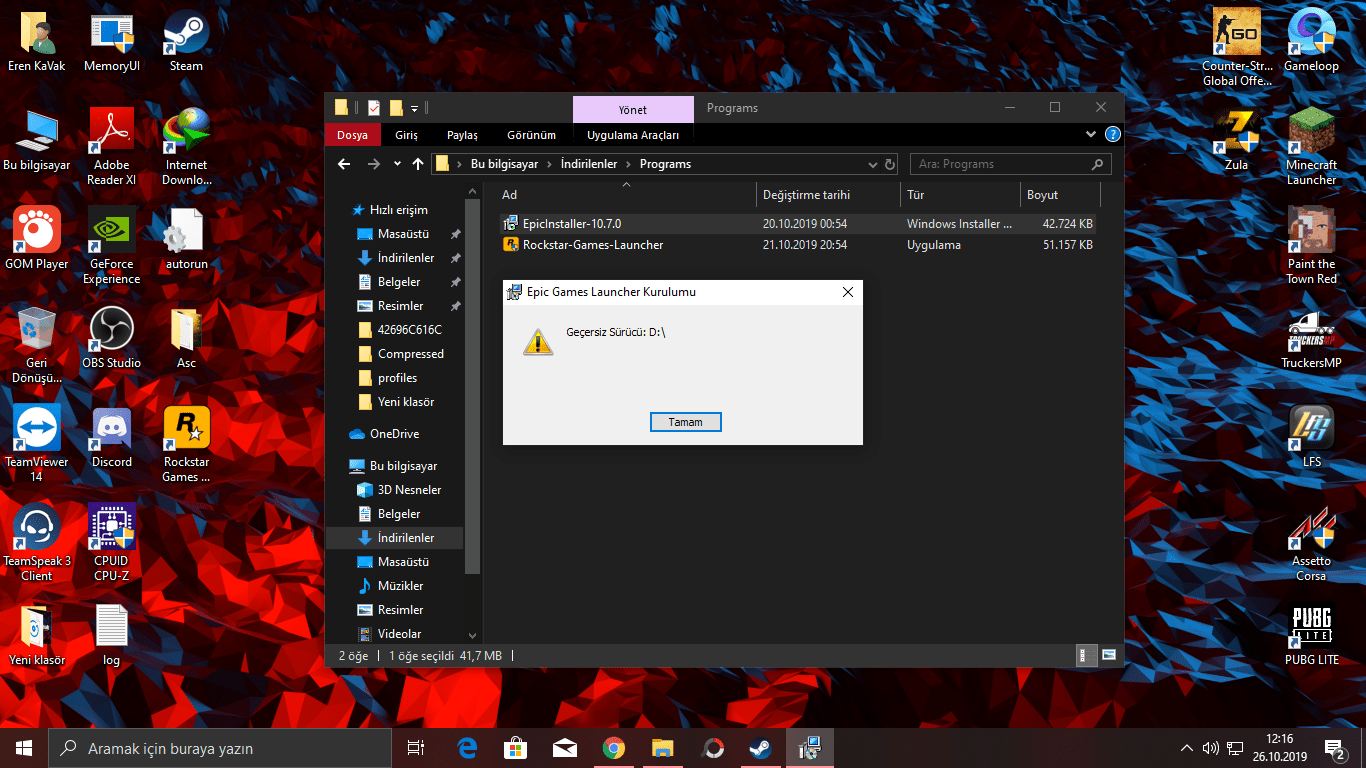Switch to the Giriş ribbon tab

click(x=407, y=135)
